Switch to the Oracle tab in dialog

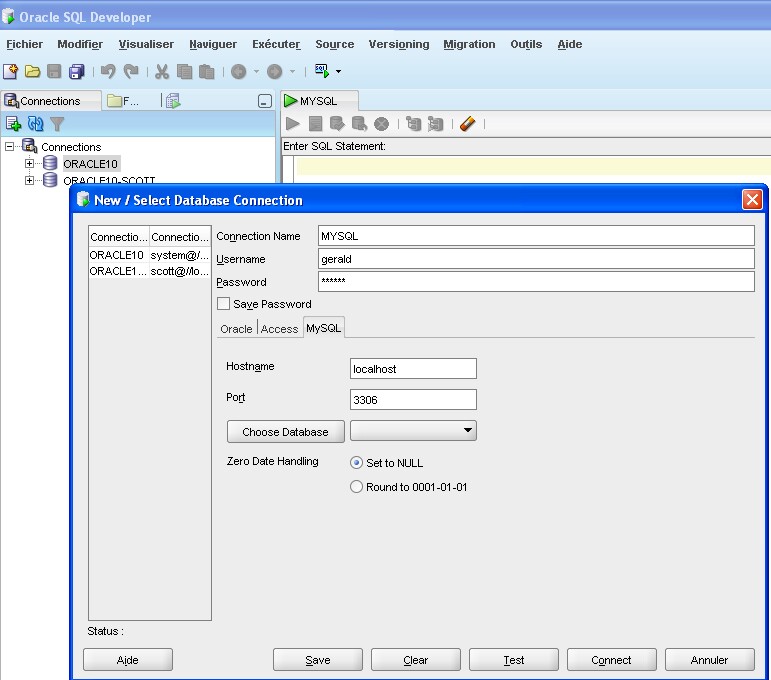pos(236,329)
